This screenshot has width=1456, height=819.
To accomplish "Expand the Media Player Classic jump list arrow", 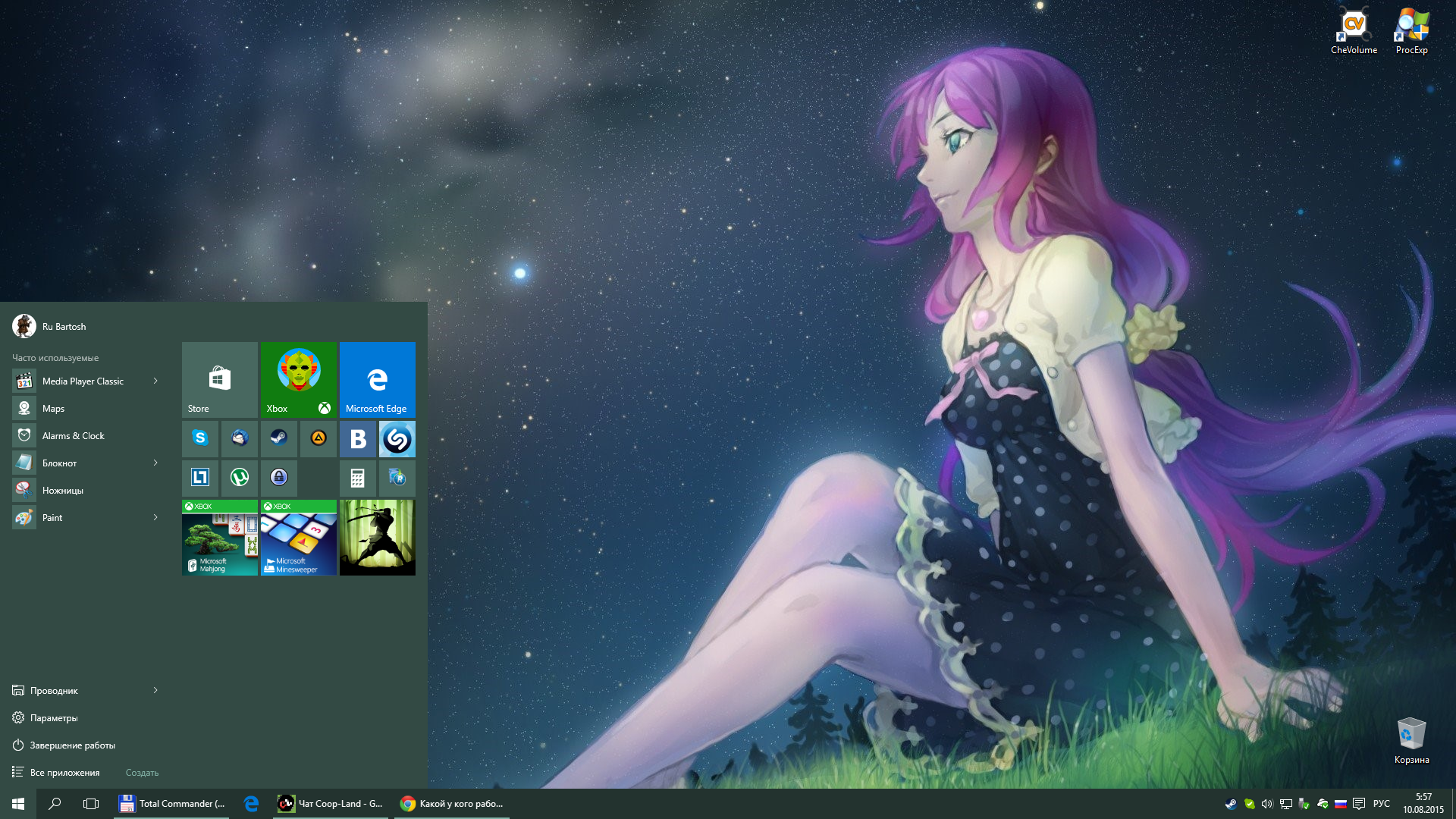I will point(155,381).
